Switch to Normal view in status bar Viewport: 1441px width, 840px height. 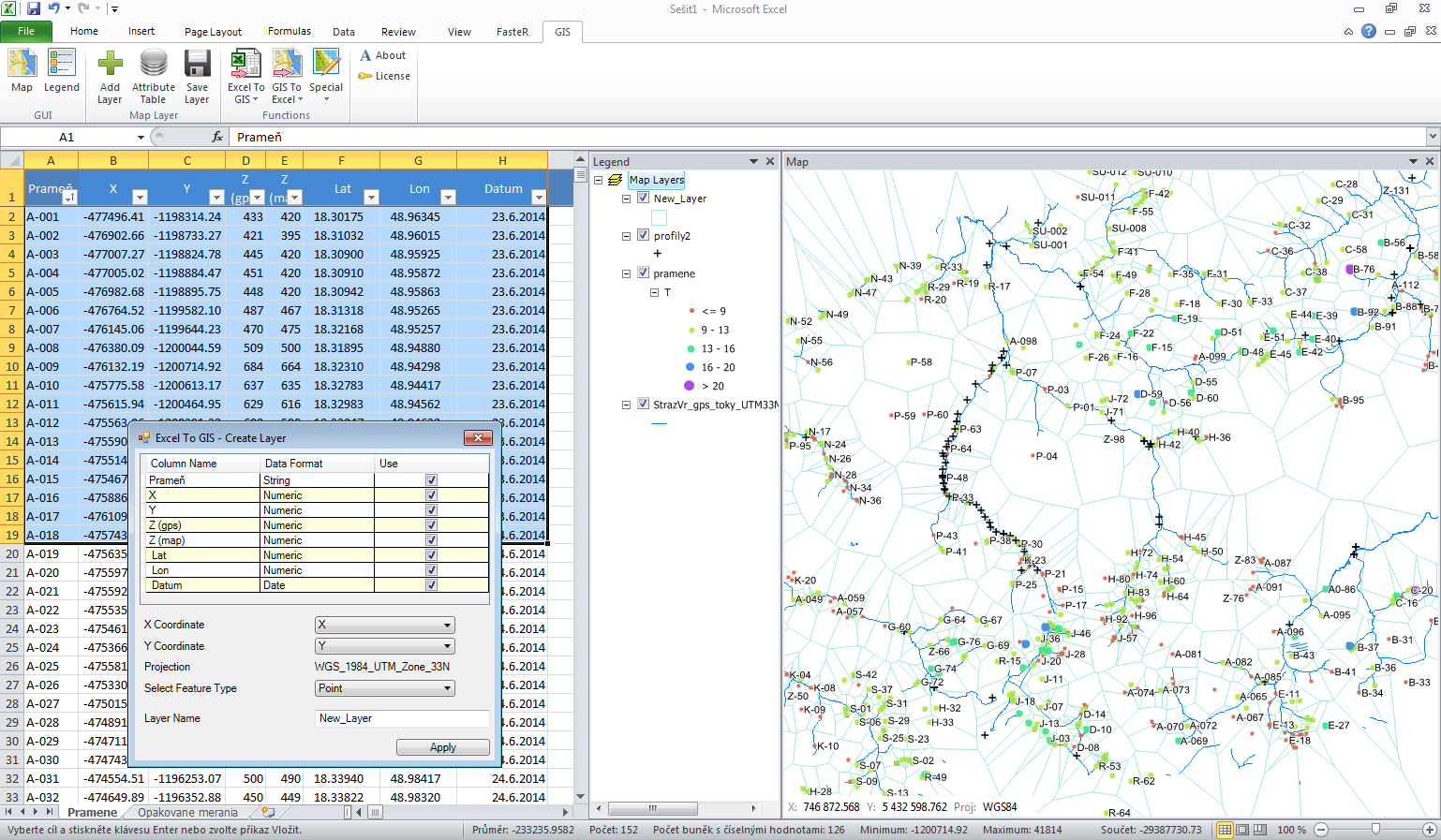tap(1225, 830)
